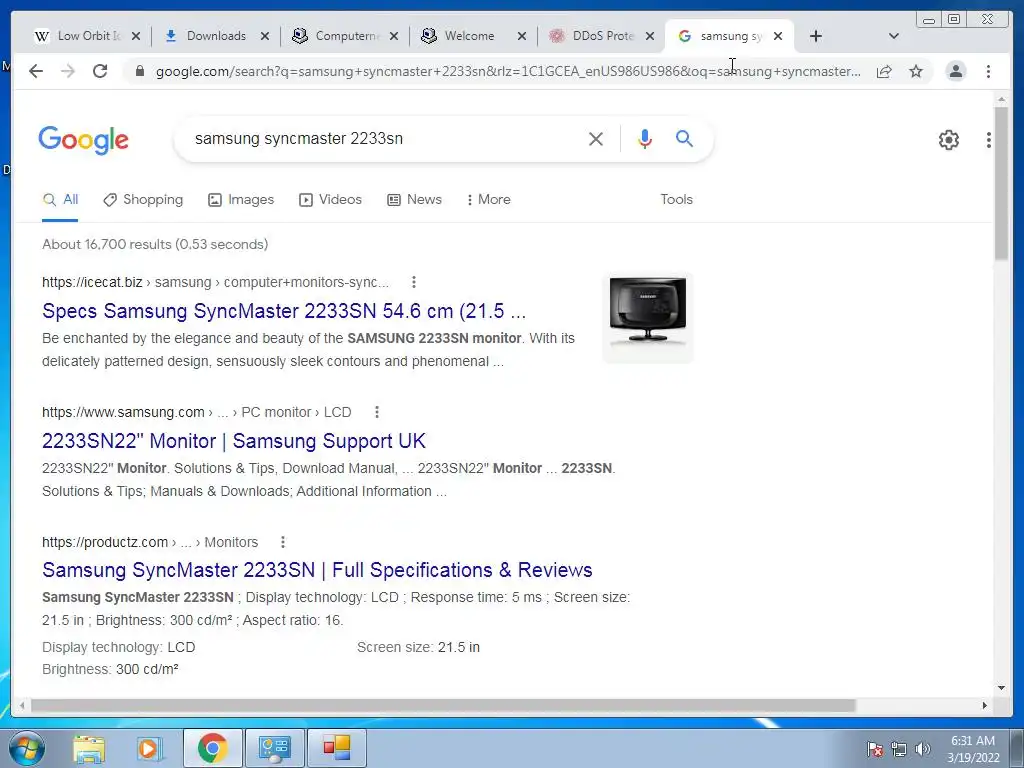The width and height of the screenshot is (1024, 768).
Task: Bookmark this page with the star icon
Action: point(916,71)
